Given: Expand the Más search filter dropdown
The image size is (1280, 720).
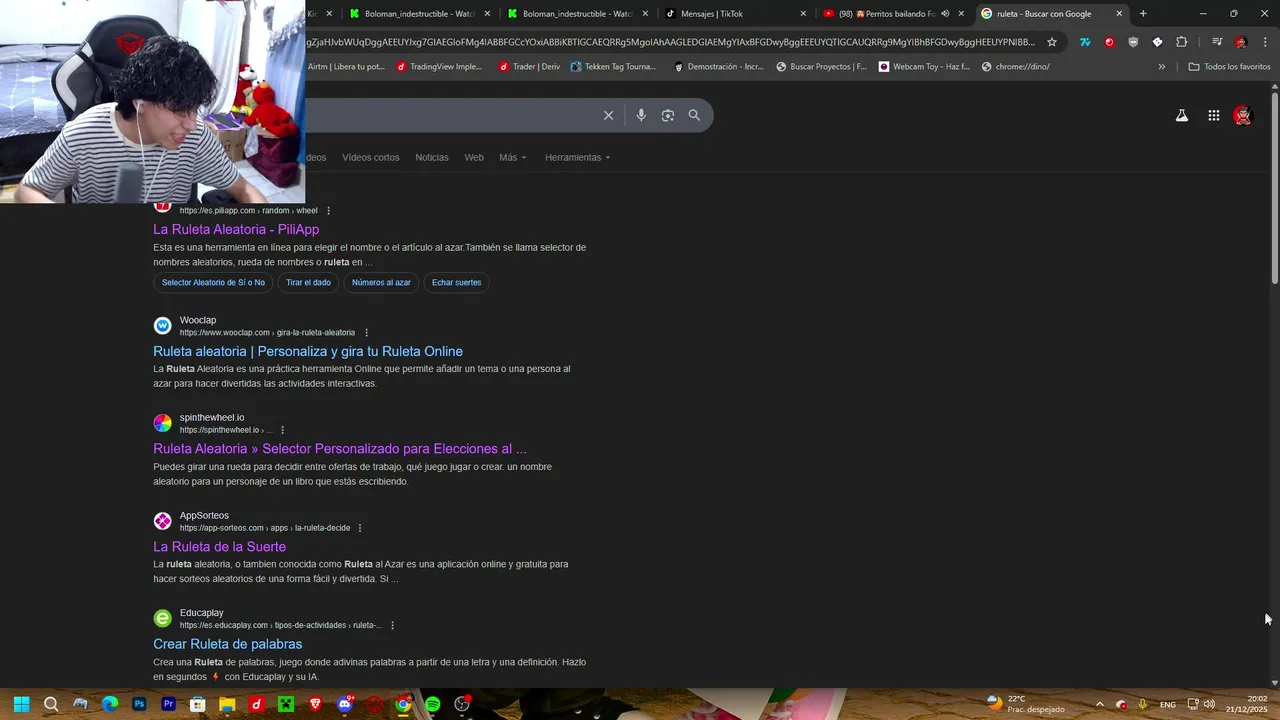Looking at the screenshot, I should pos(513,158).
